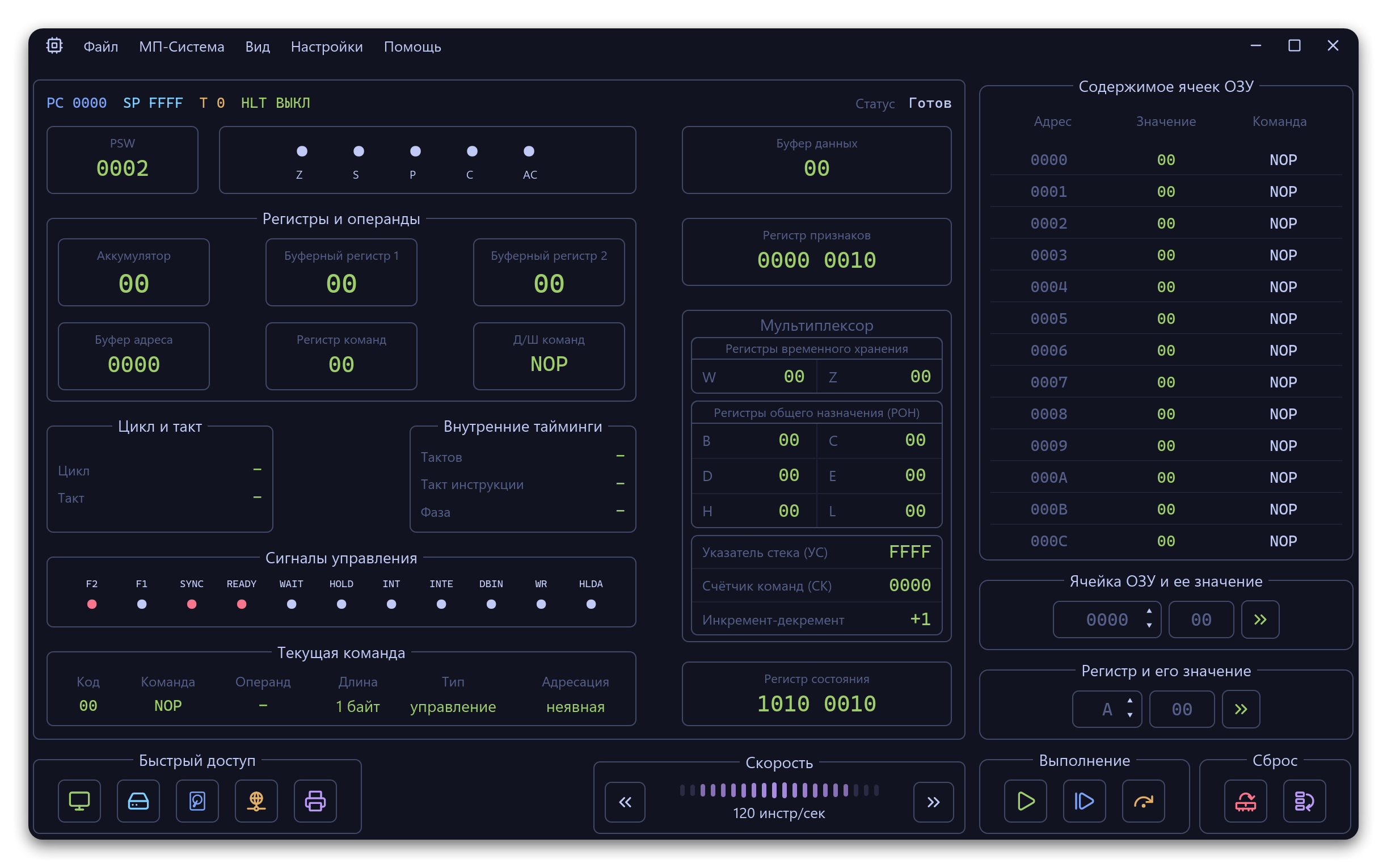The width and height of the screenshot is (1387, 868).
Task: Decrease speed with the left double-chevron button
Action: [625, 802]
